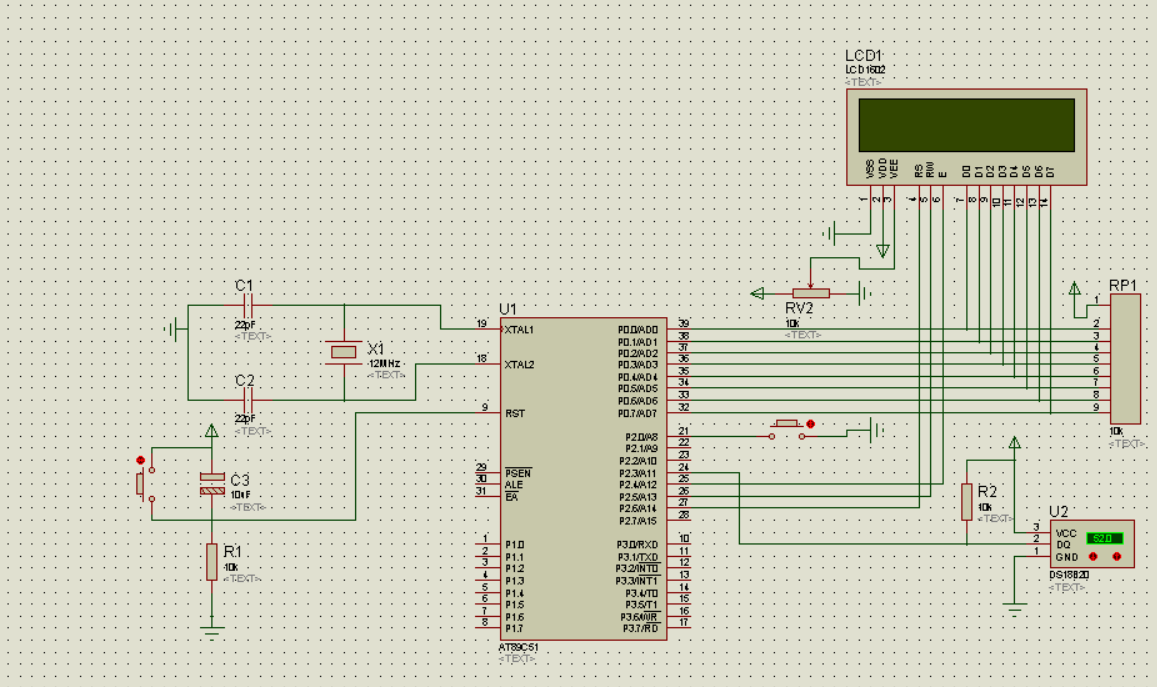The width and height of the screenshot is (1157, 687).
Task: Click the P3.7/RD pin label
Action: [640, 629]
